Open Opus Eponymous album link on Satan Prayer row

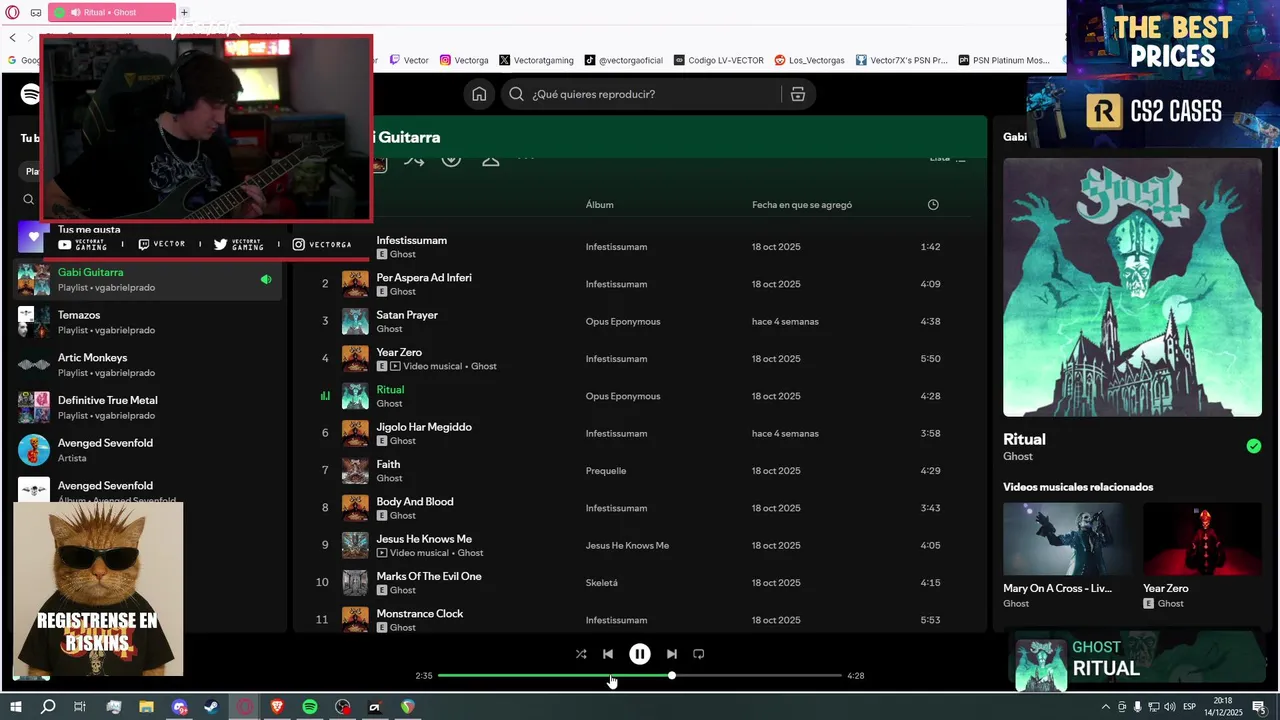click(623, 322)
